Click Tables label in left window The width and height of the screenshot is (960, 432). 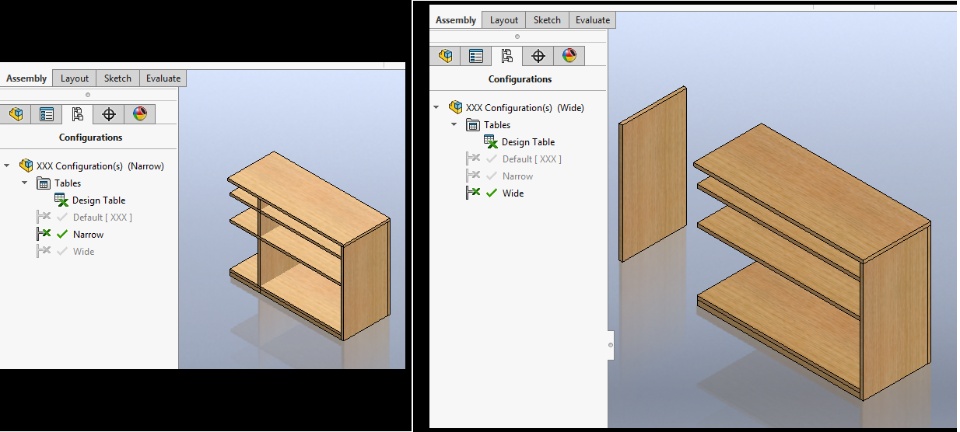pyautogui.click(x=67, y=183)
